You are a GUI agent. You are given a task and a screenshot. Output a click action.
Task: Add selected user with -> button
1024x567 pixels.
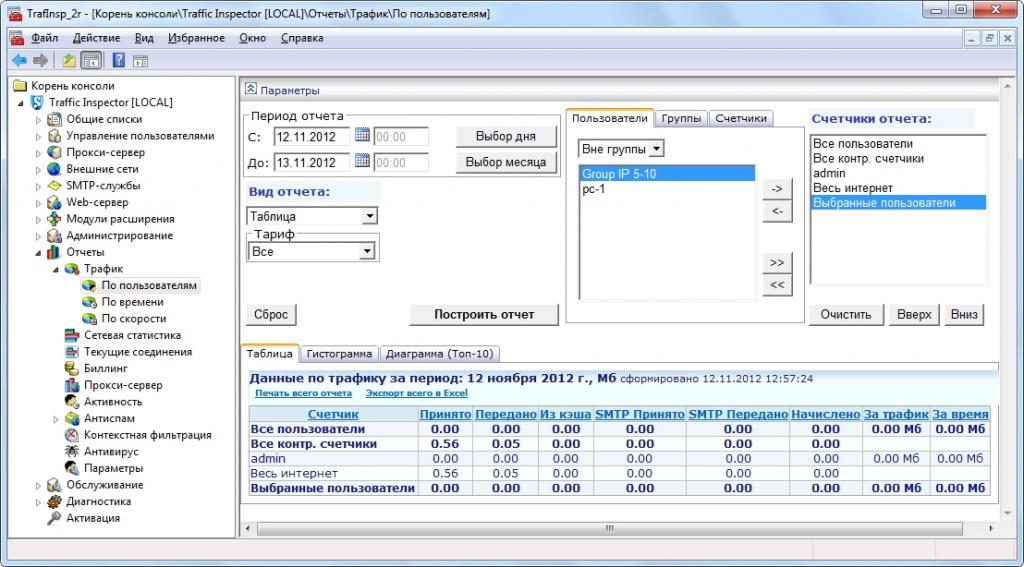[x=777, y=189]
